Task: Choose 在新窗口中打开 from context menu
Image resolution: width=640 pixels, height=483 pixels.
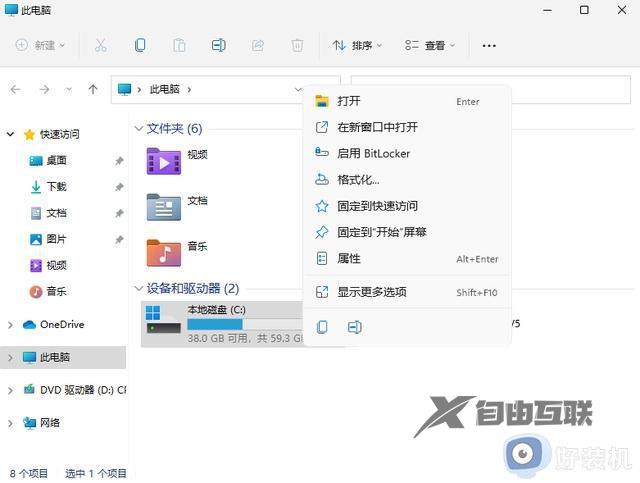Action: (407, 127)
